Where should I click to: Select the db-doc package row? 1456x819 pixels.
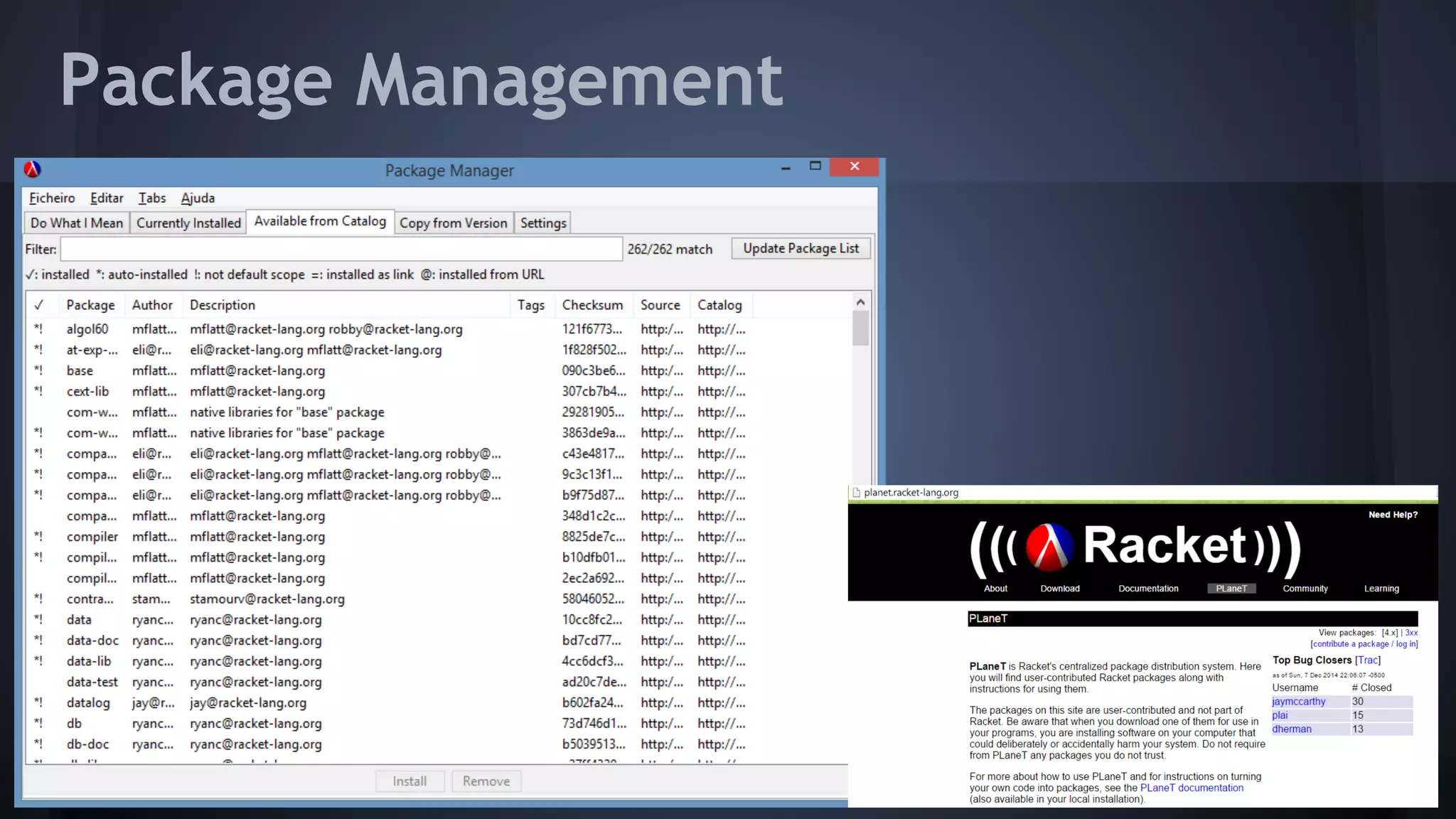point(439,744)
